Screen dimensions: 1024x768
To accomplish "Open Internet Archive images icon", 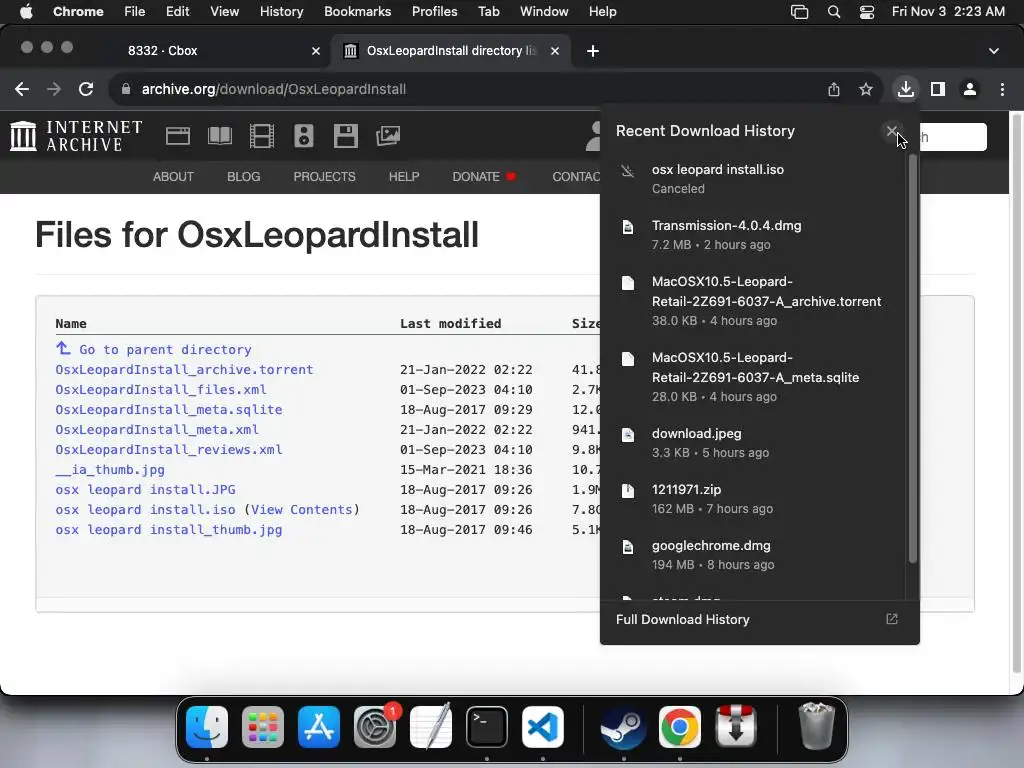I will pos(388,136).
